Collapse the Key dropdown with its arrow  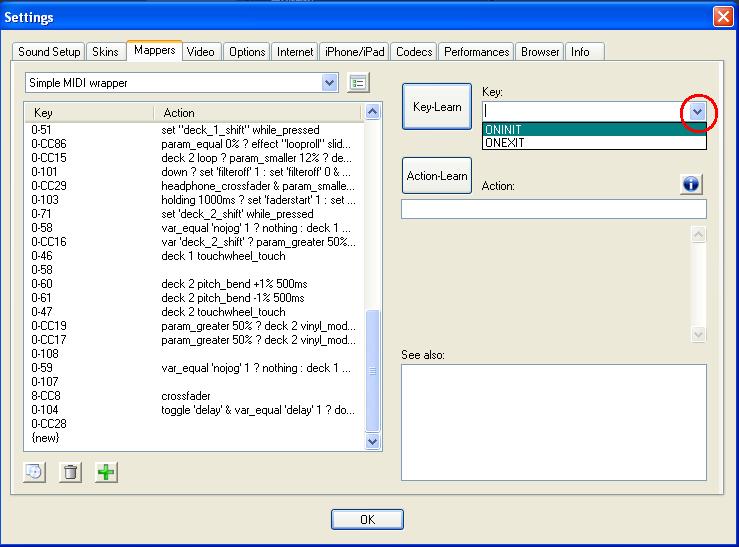(697, 111)
